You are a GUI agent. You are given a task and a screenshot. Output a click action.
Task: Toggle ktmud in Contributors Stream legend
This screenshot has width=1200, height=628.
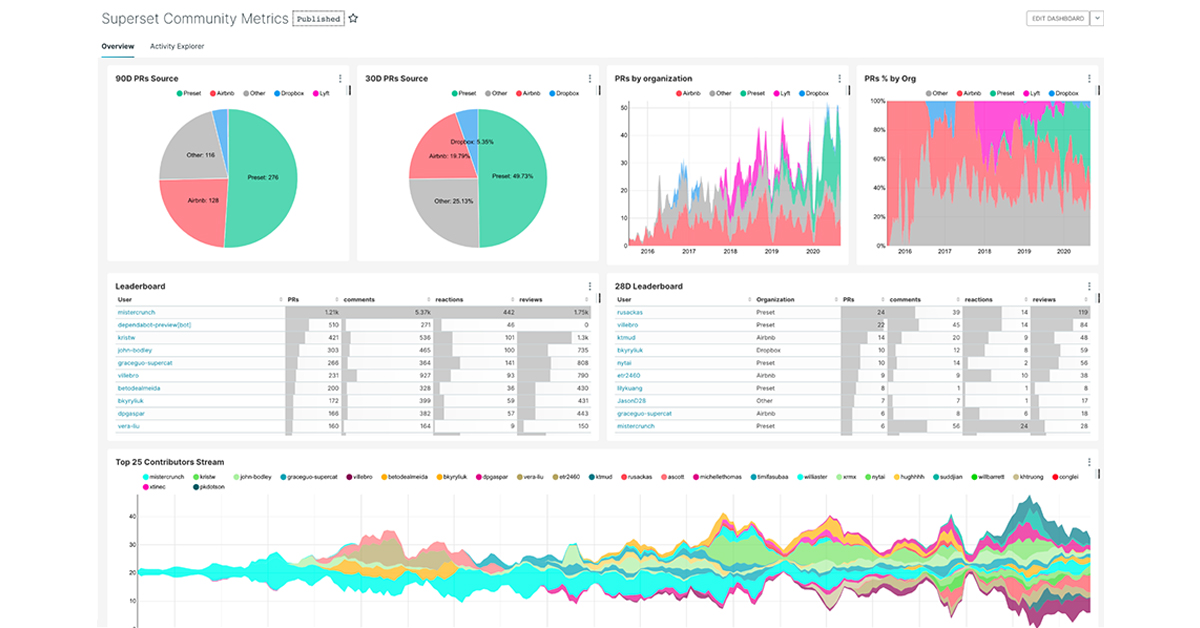601,477
